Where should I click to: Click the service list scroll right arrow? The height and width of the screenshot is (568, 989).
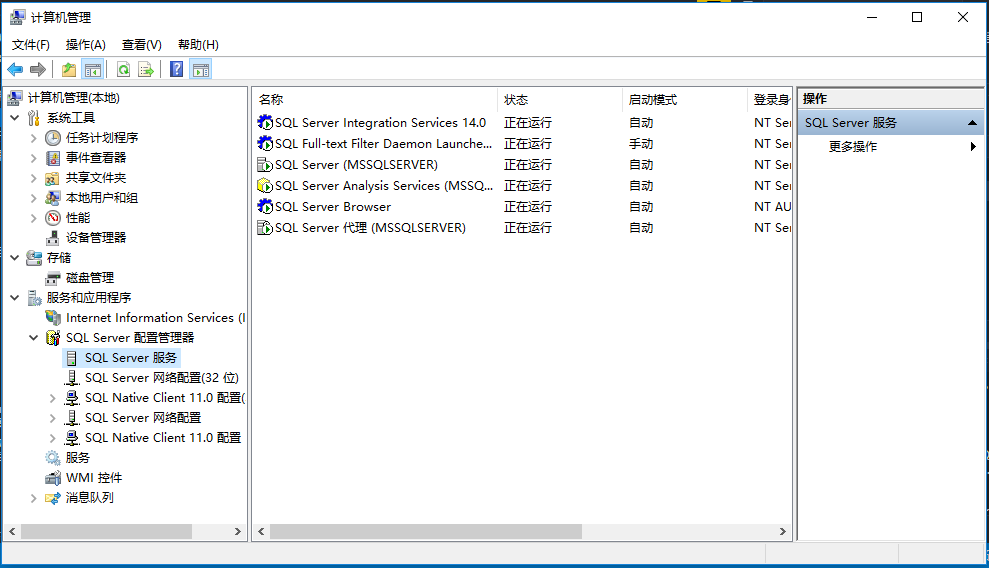pos(782,531)
